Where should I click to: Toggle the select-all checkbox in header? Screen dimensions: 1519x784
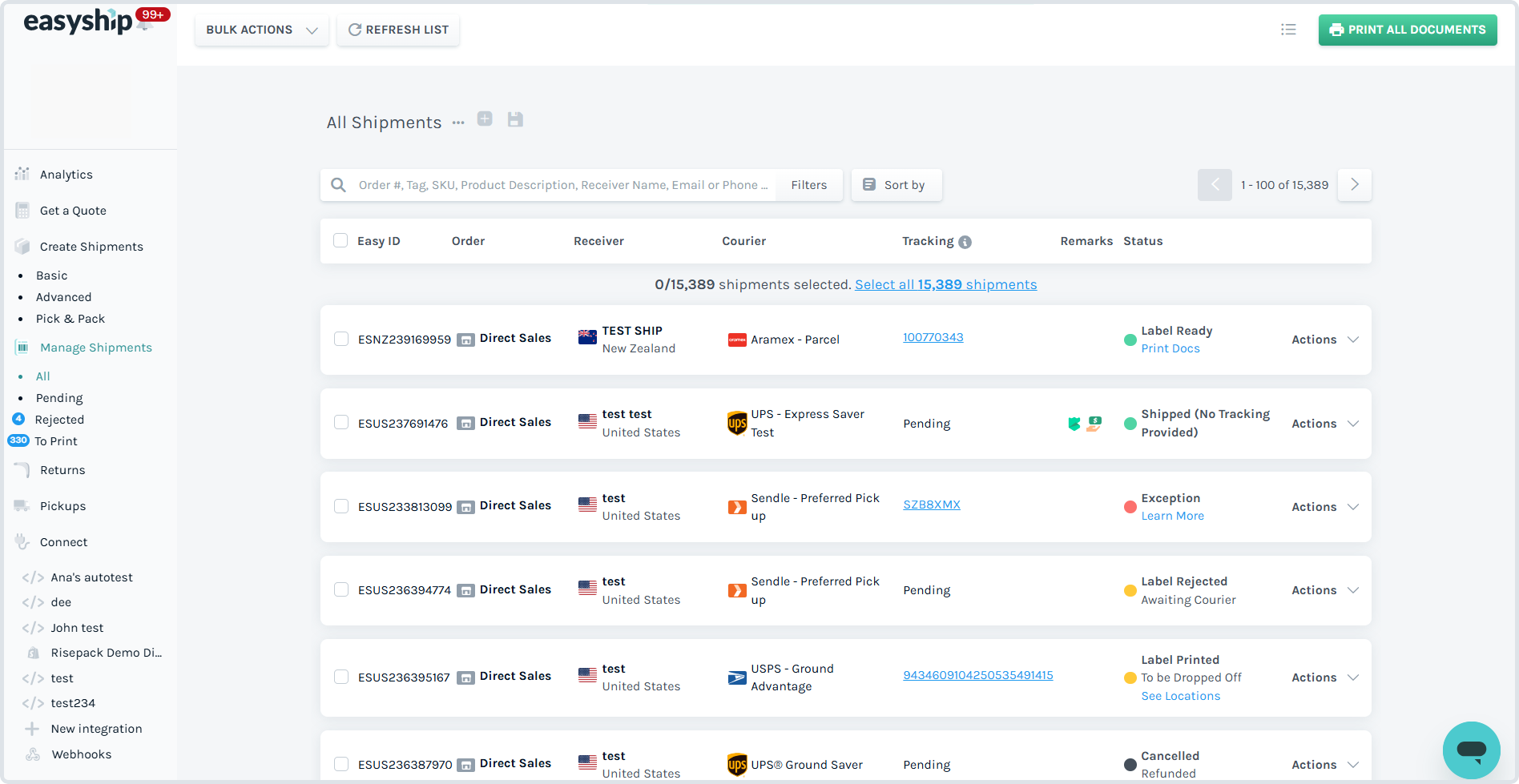click(x=340, y=241)
